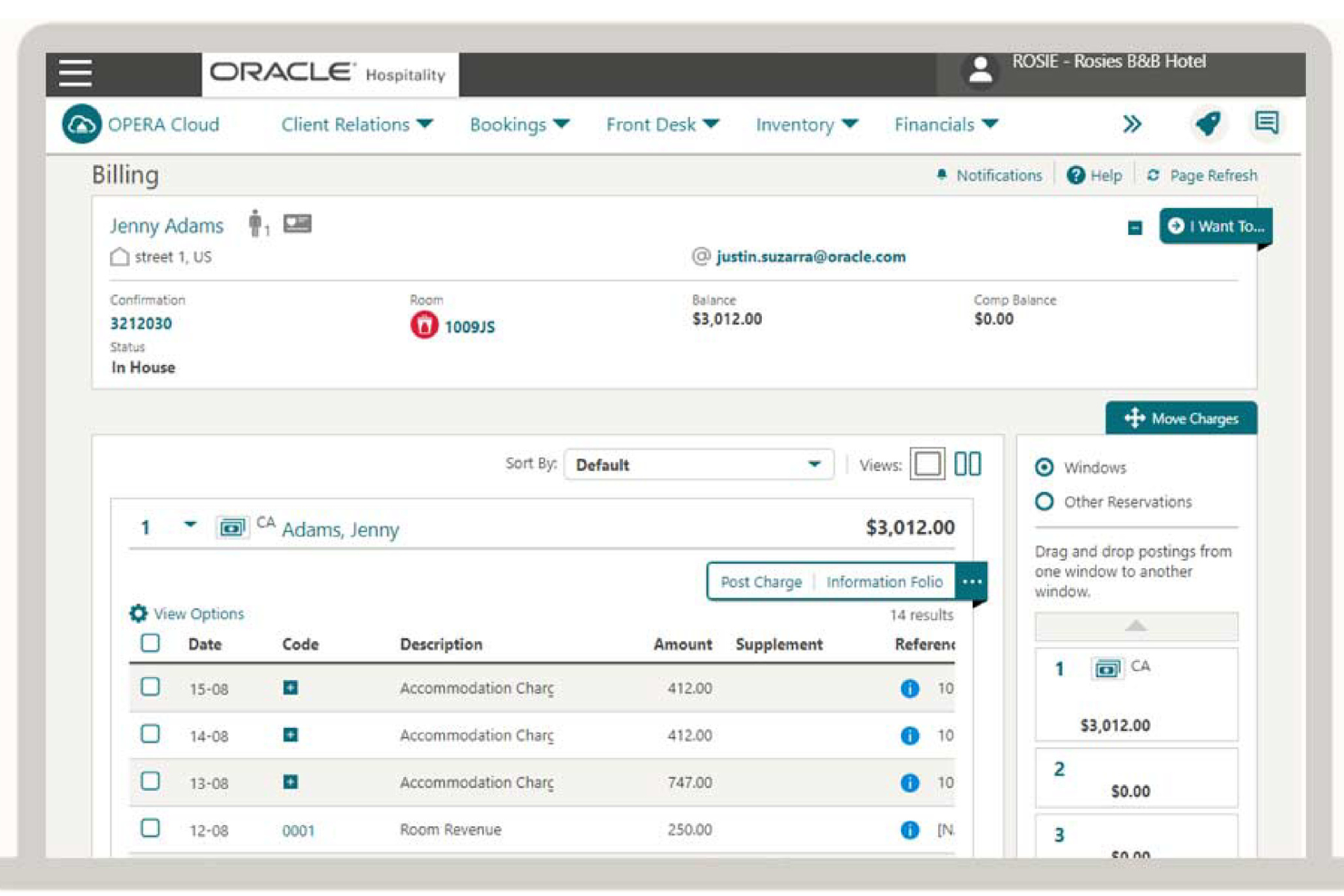Open room 1009JS link
The width and height of the screenshot is (1344, 896).
(x=469, y=327)
